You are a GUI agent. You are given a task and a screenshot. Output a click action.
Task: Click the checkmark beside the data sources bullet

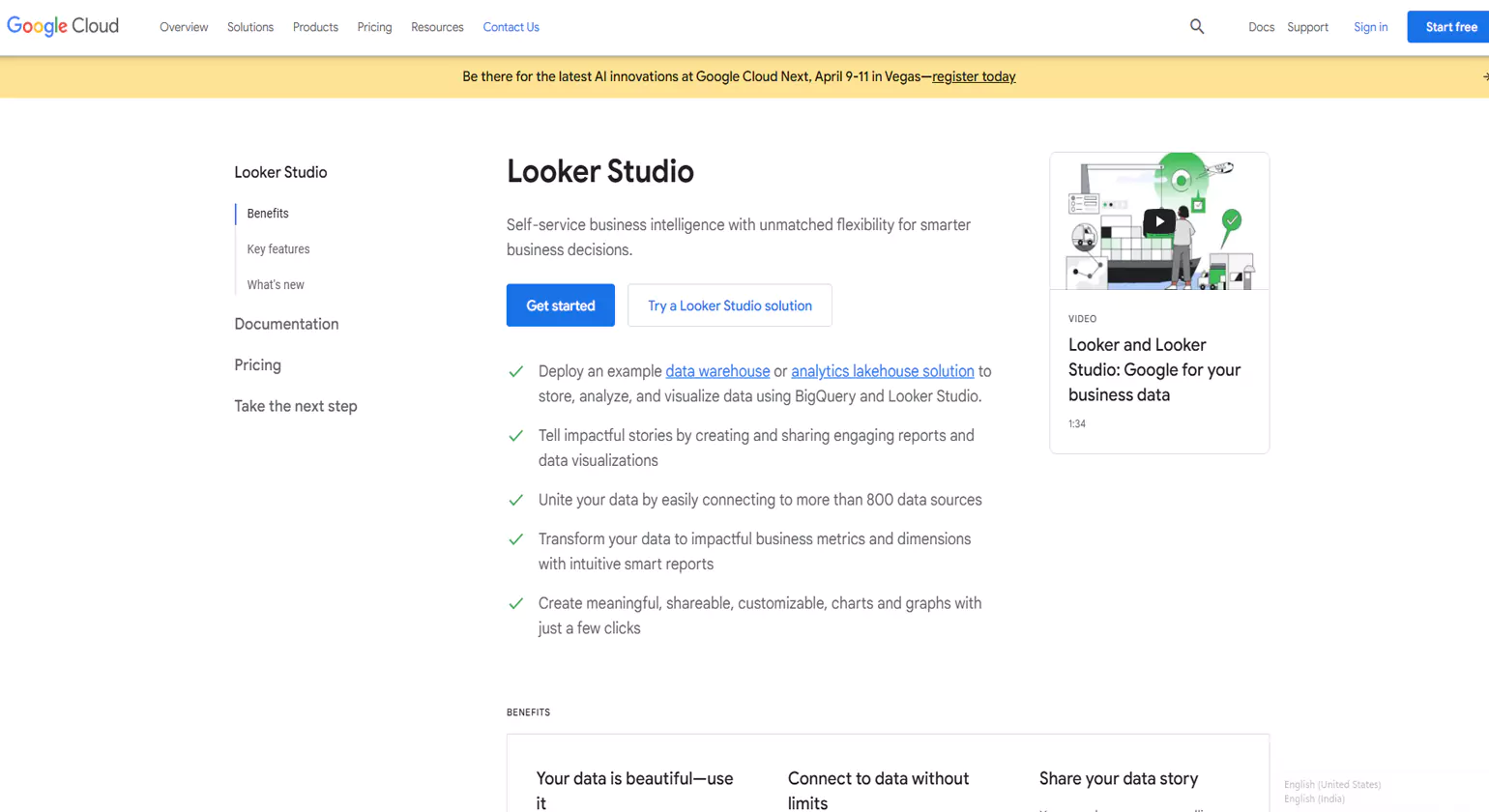click(515, 500)
